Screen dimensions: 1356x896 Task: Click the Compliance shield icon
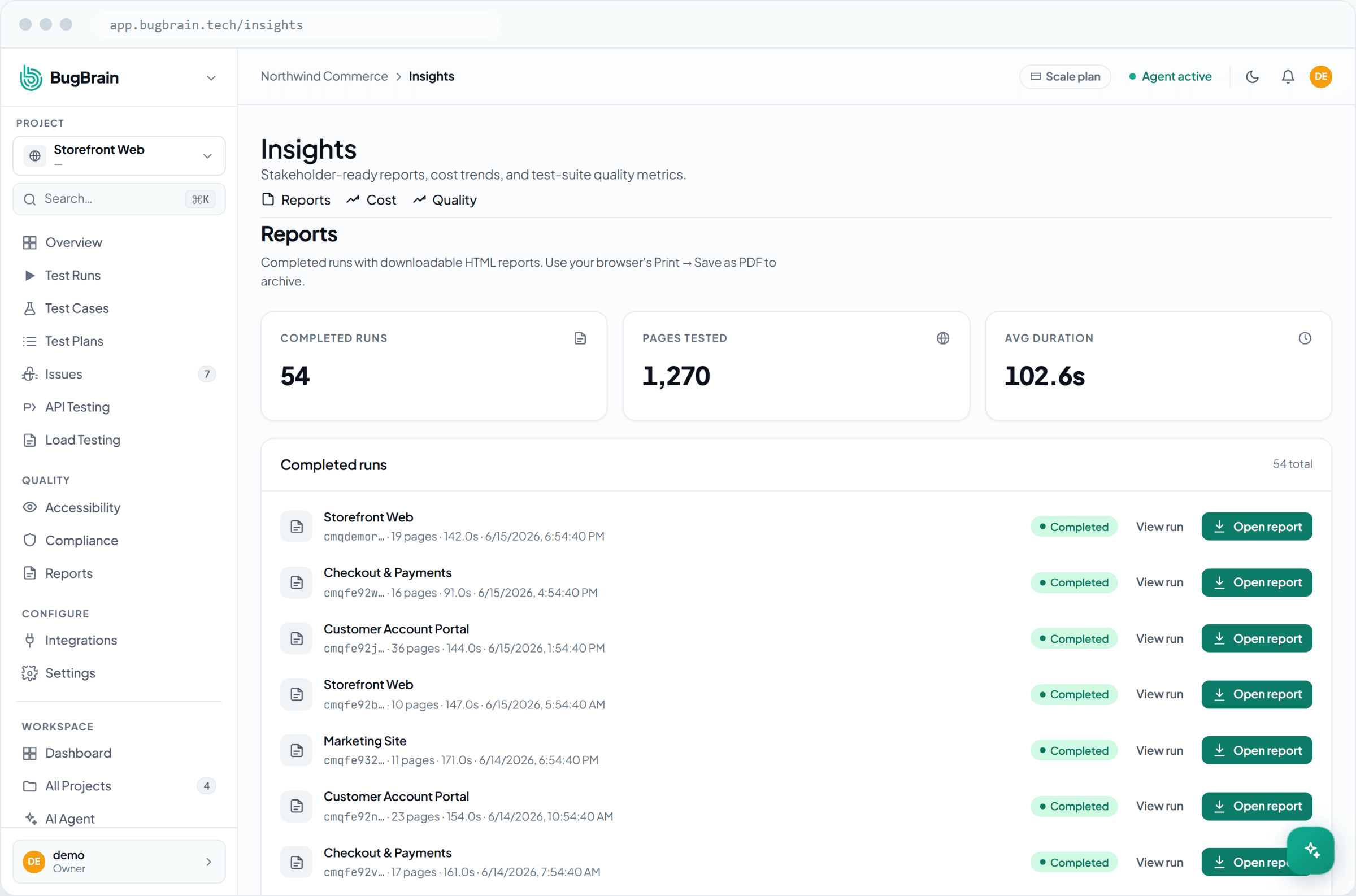[30, 540]
